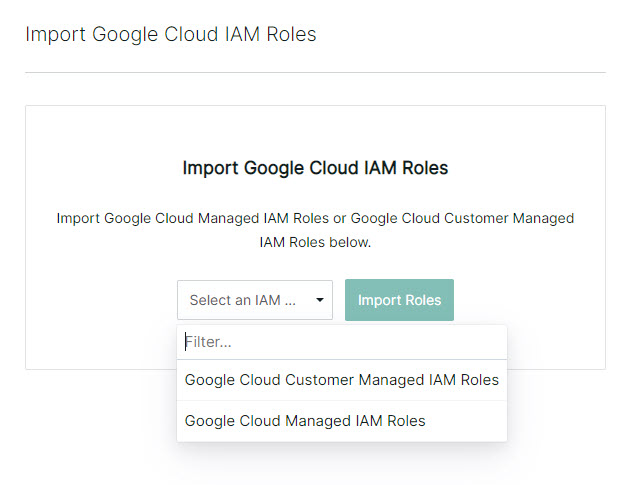The width and height of the screenshot is (640, 485).
Task: Place cursor in the dropdown filter box
Action: tap(342, 342)
